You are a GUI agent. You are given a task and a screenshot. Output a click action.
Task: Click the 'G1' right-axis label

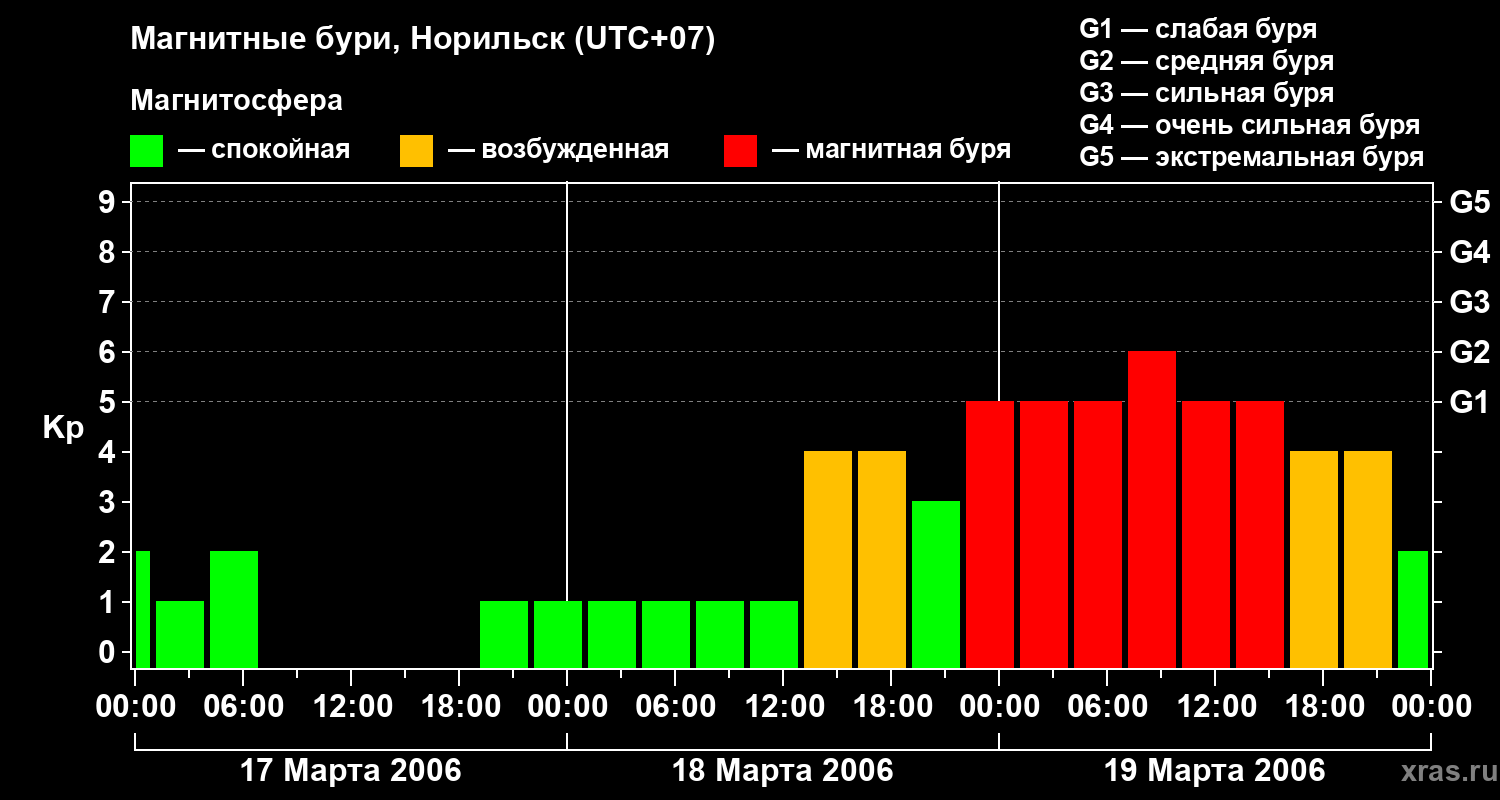tap(1469, 403)
